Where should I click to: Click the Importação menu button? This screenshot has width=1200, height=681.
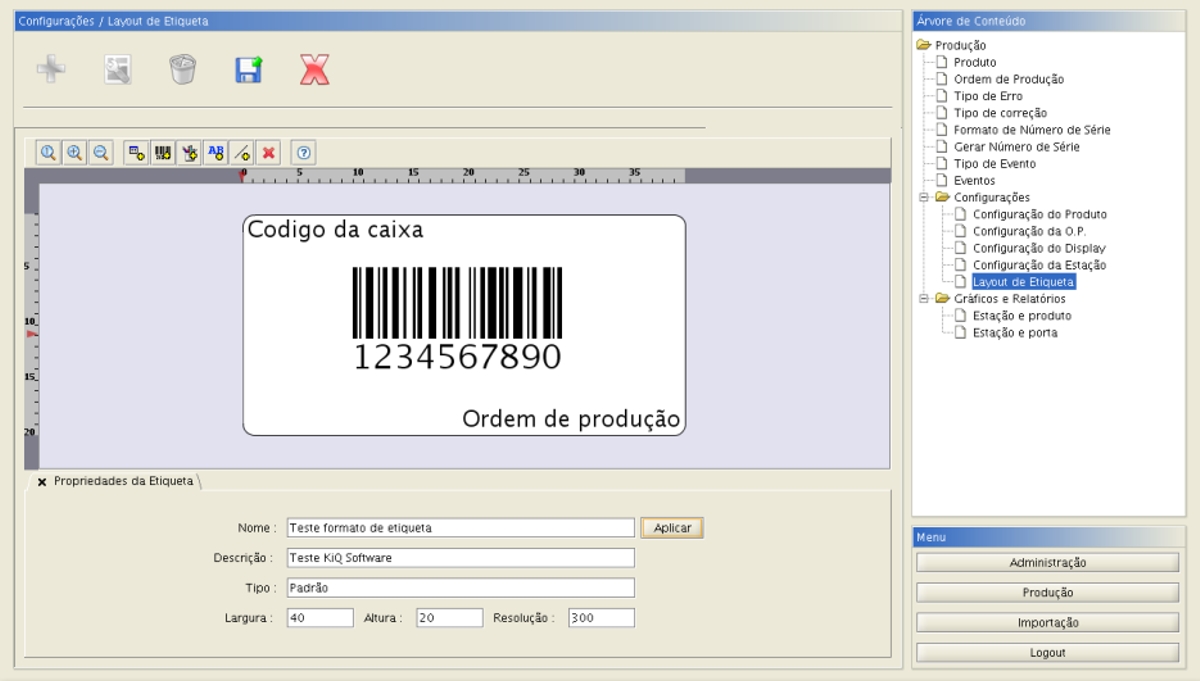(1047, 623)
